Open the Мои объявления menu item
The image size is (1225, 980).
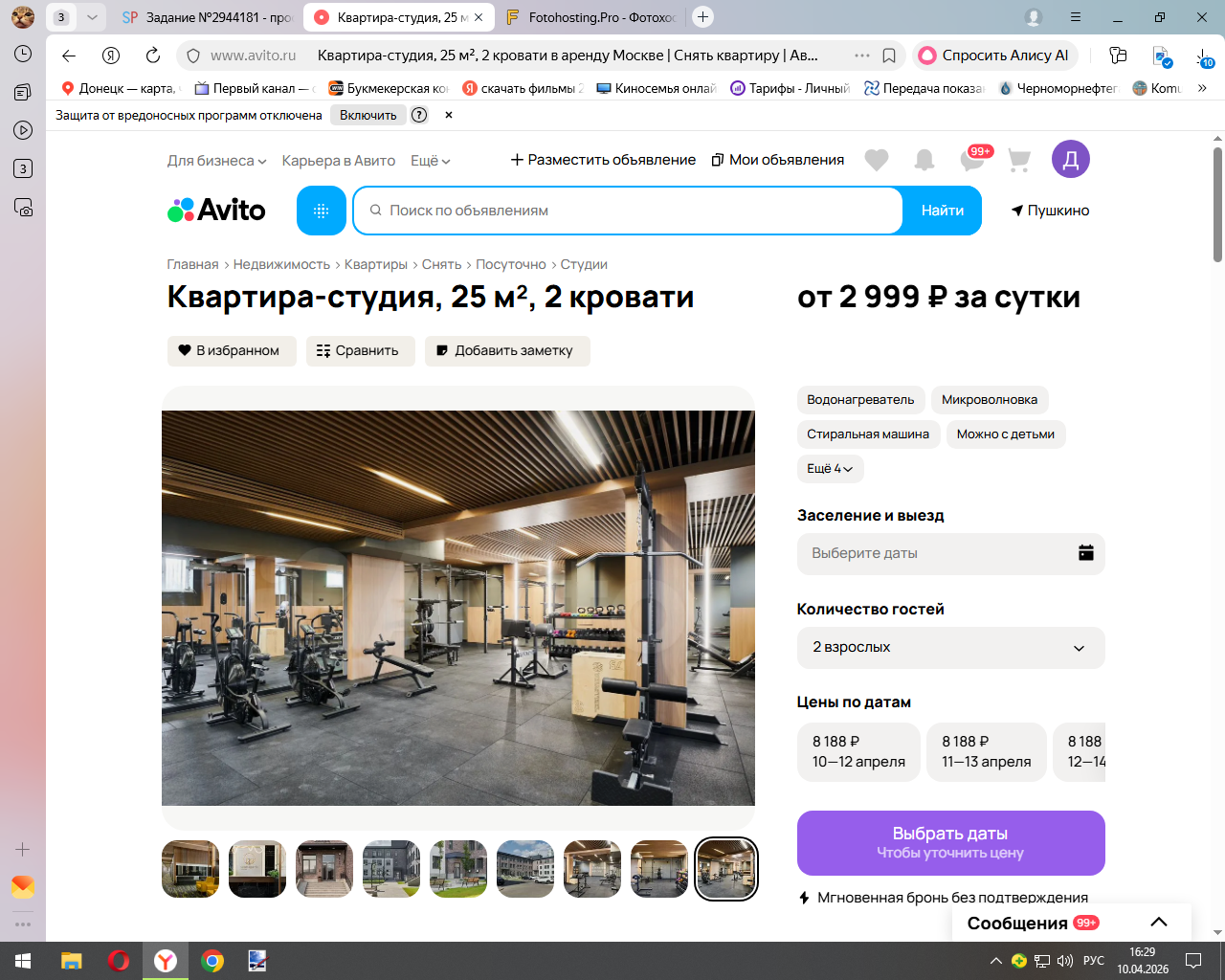[x=778, y=160]
